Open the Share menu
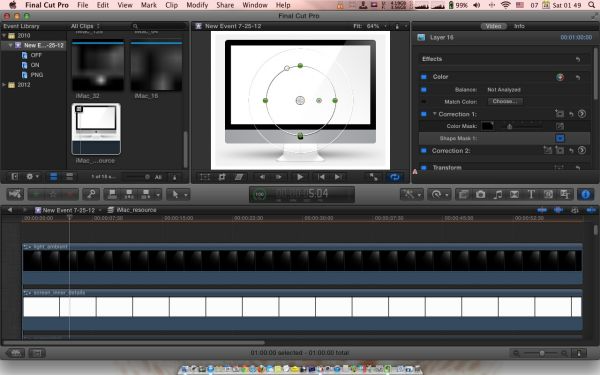Viewport: 600px width, 375px height. coord(225,5)
